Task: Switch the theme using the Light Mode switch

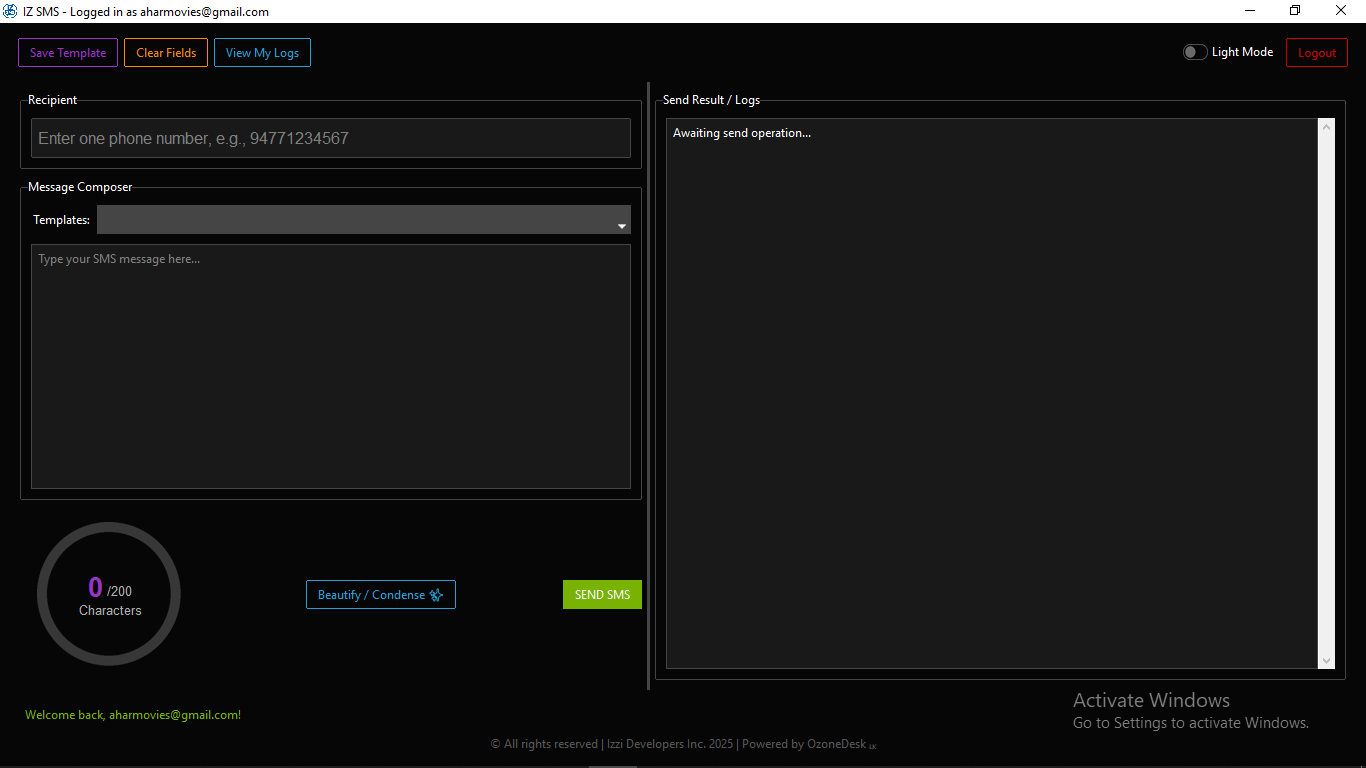Action: (x=1194, y=51)
